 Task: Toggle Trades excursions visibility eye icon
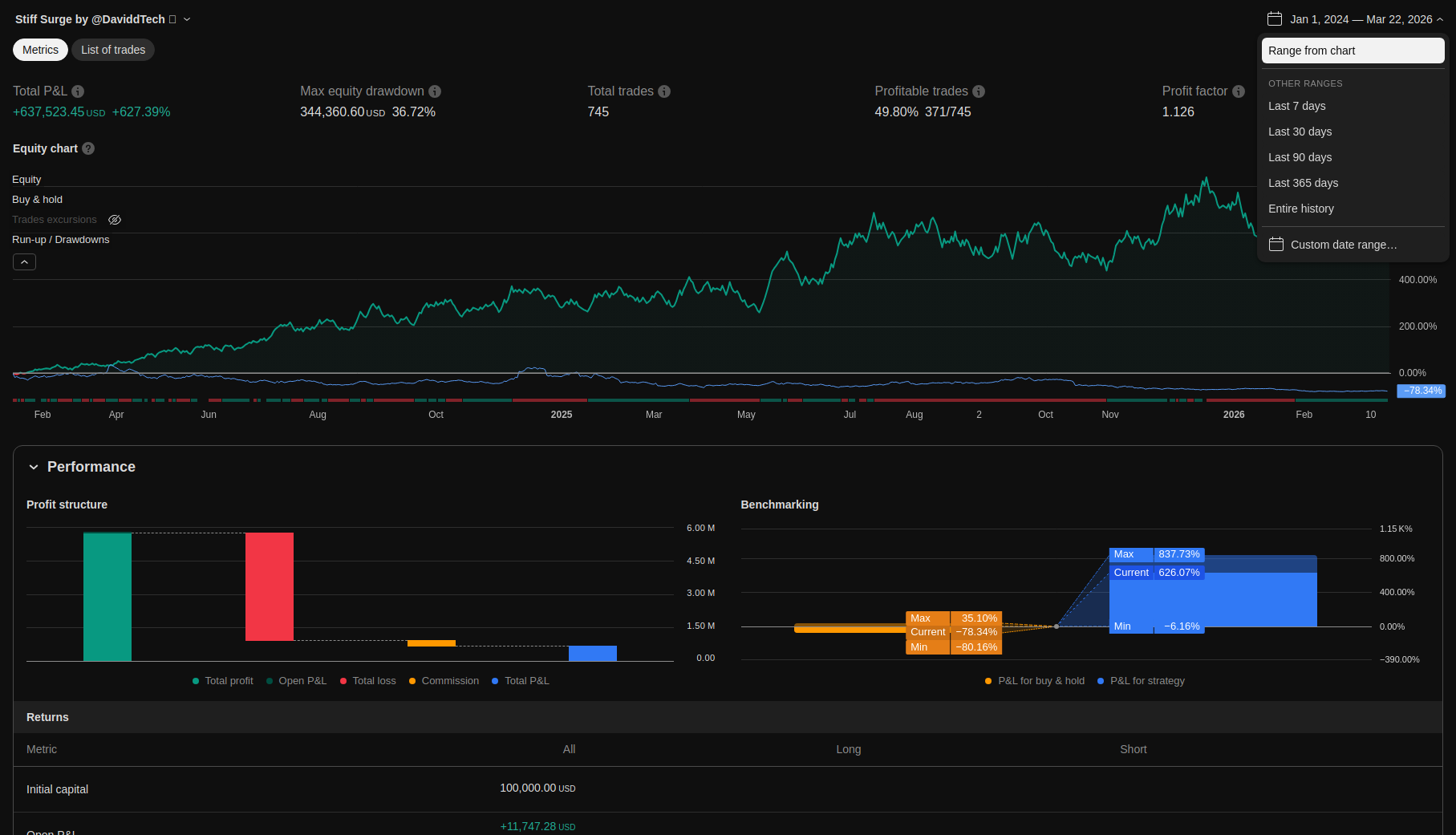(115, 220)
